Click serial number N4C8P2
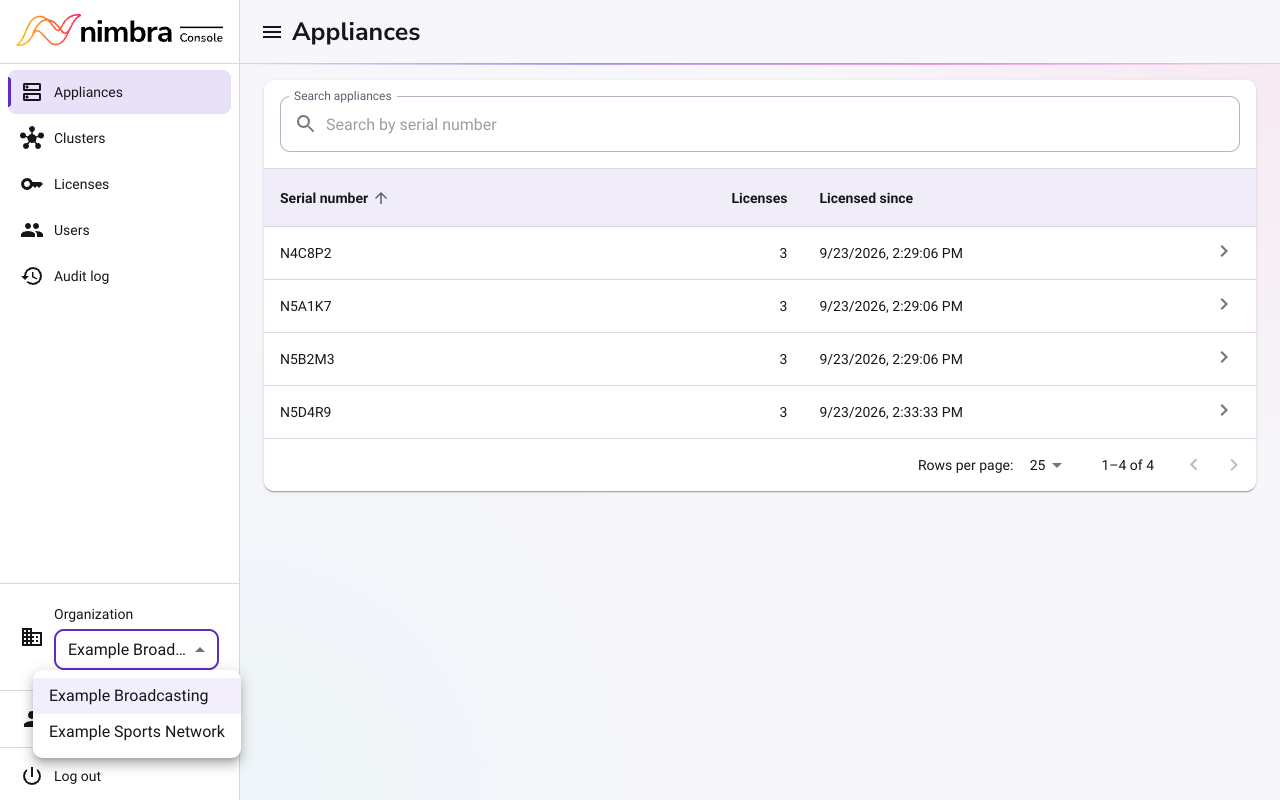1280x800 pixels. pos(306,253)
